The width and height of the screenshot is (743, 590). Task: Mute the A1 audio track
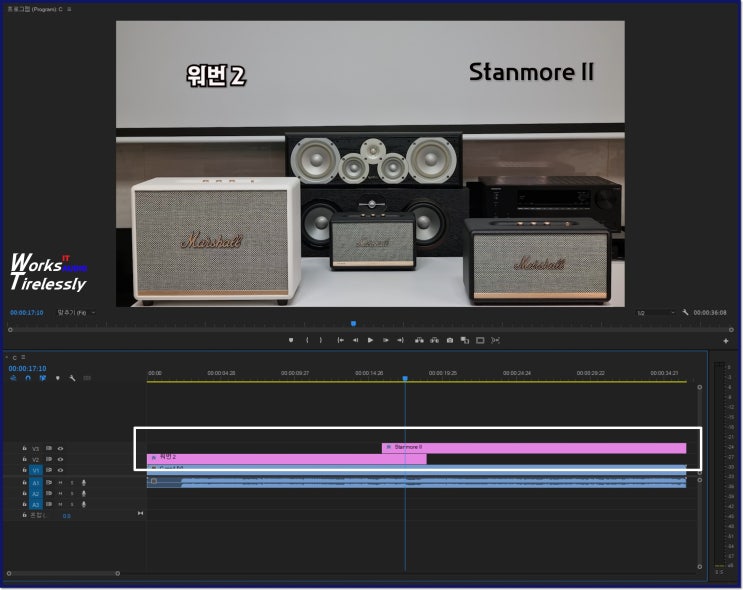(x=60, y=482)
